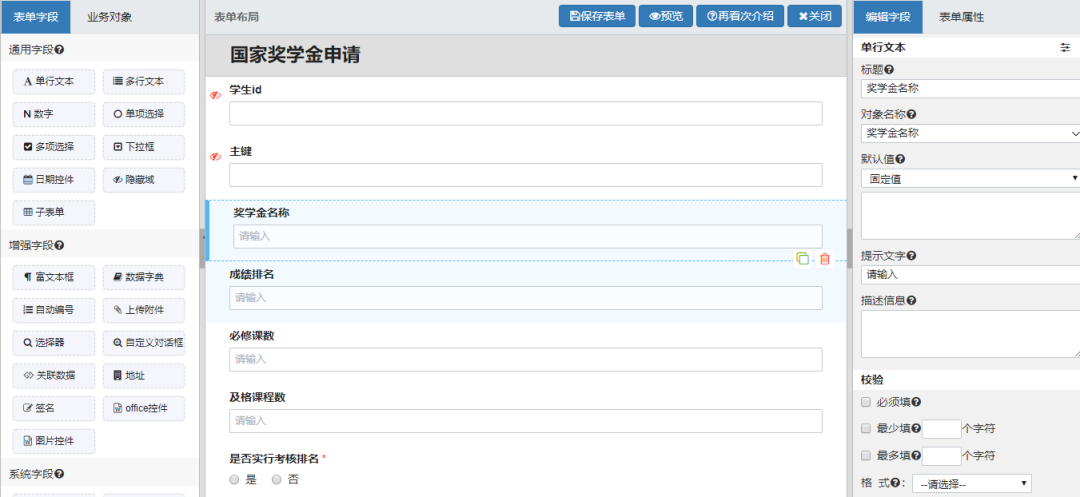
Task: Click the settings icon beside 单行文本 header
Action: point(1065,48)
